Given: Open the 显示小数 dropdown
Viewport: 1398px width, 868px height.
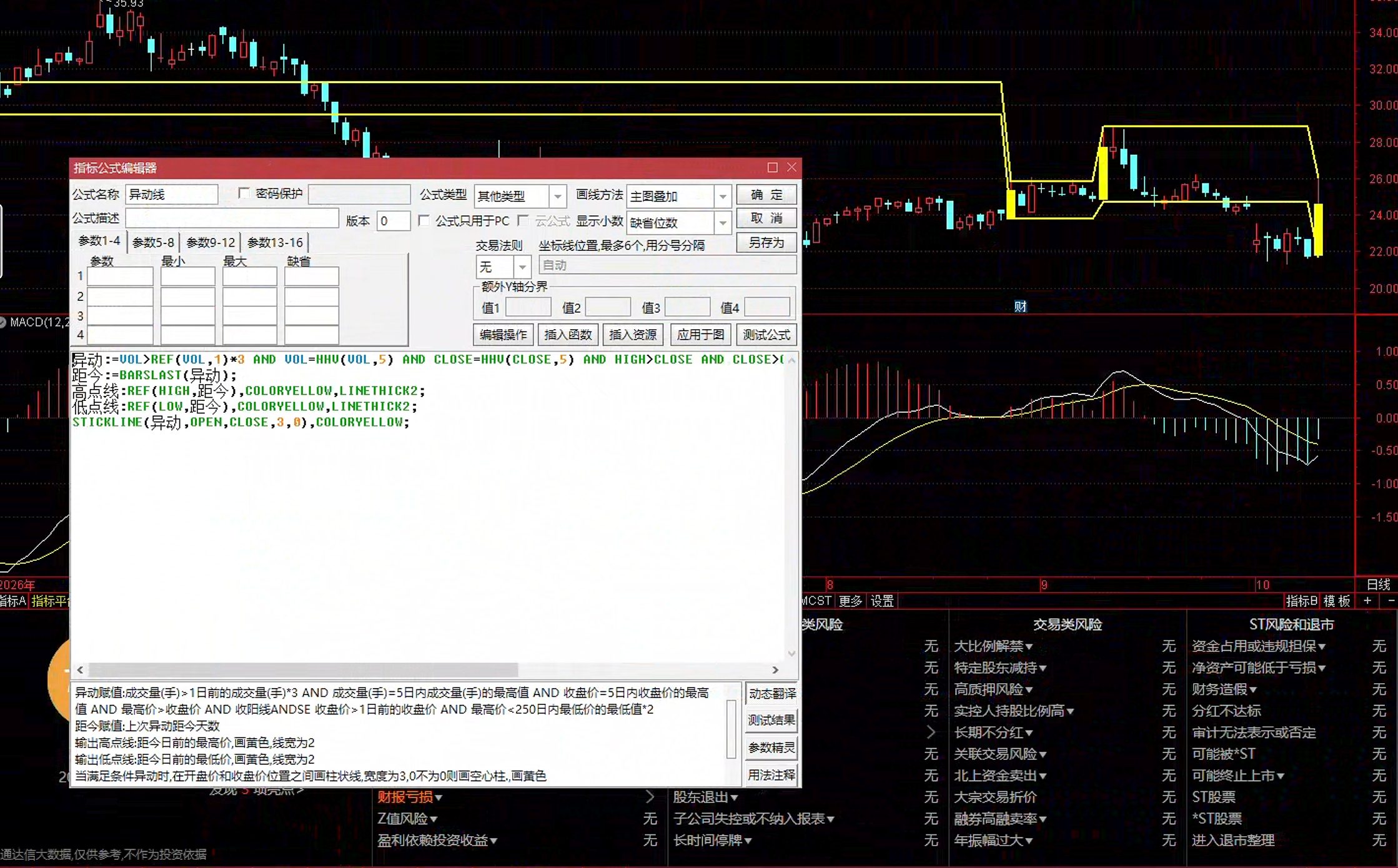Looking at the screenshot, I should coord(723,222).
